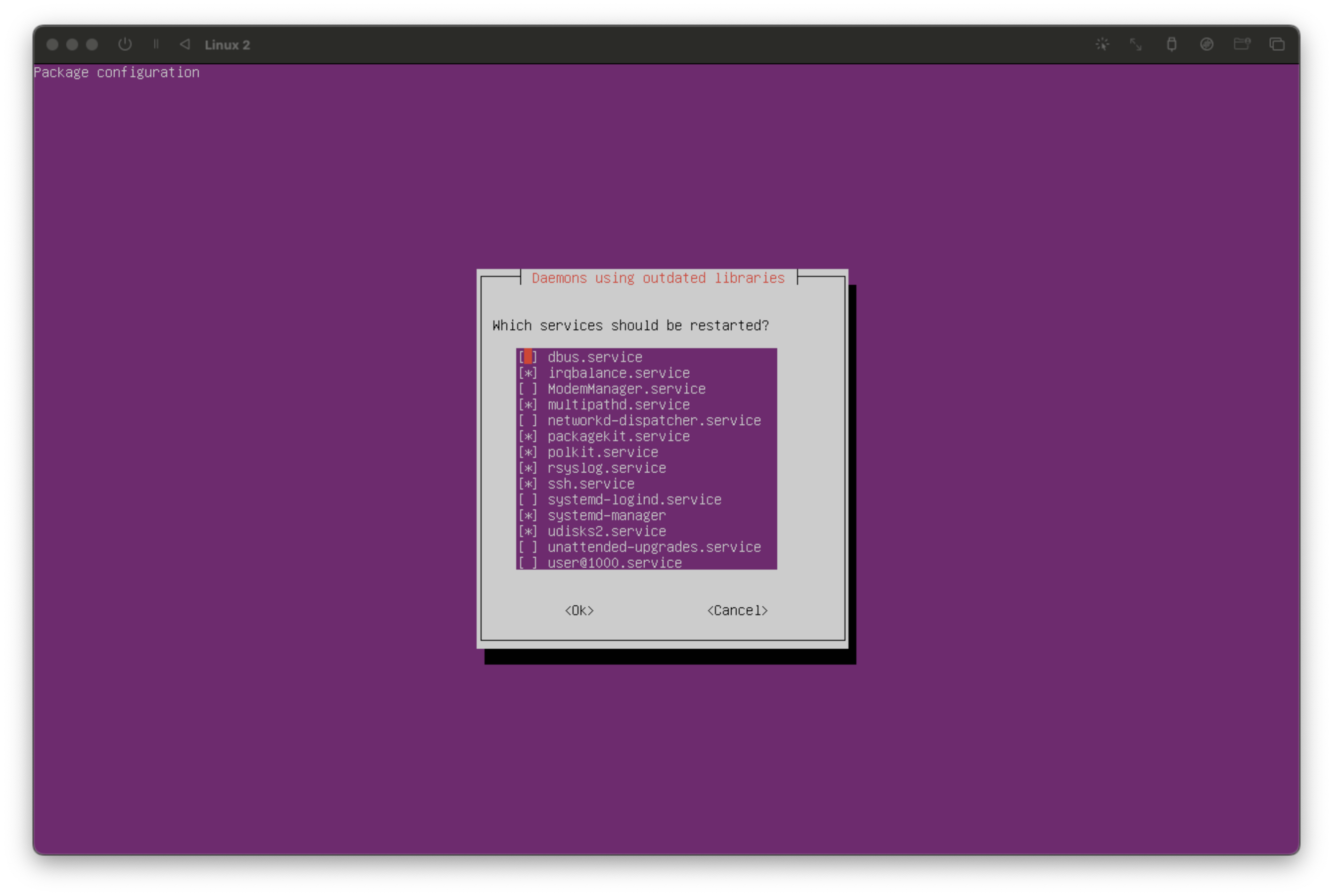Dismiss dialog with the <Cancel> button
The width and height of the screenshot is (1333, 896).
(x=737, y=610)
